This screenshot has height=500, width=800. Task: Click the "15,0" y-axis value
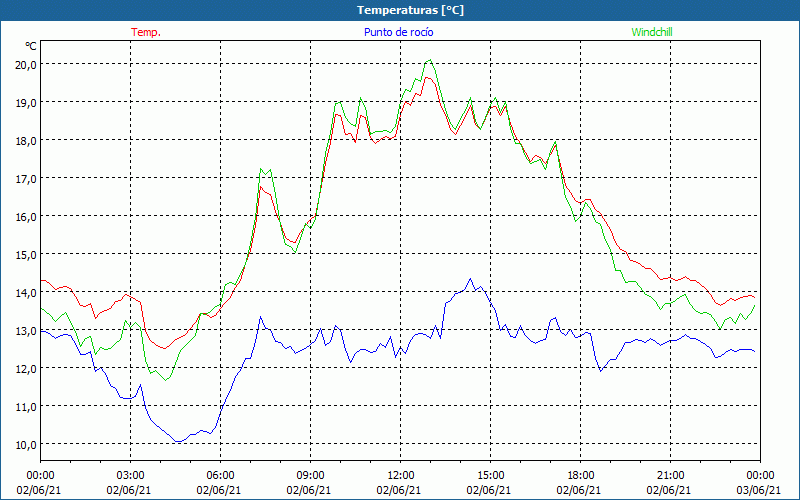26,255
